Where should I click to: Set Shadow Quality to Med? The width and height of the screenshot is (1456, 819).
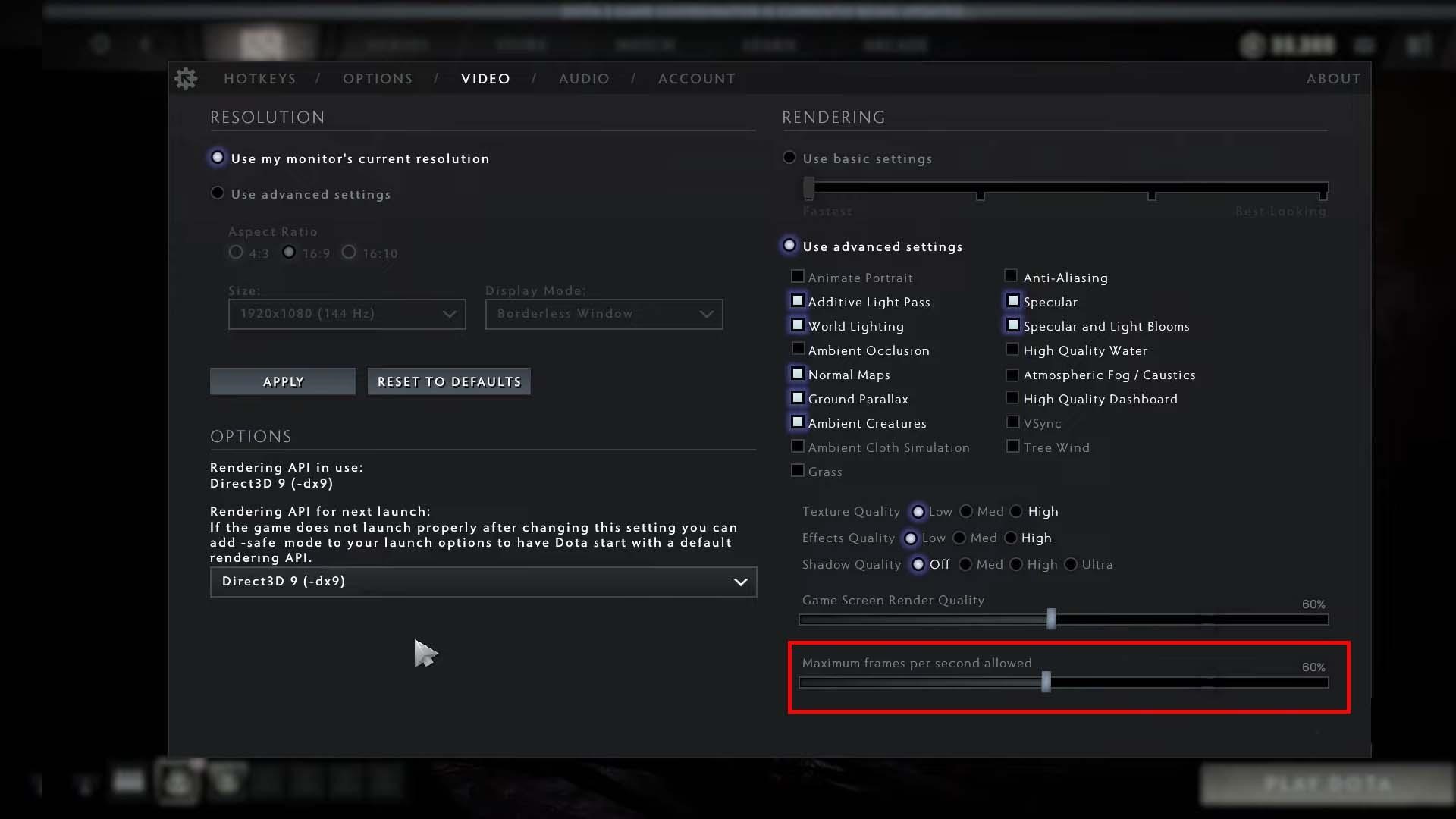965,565
